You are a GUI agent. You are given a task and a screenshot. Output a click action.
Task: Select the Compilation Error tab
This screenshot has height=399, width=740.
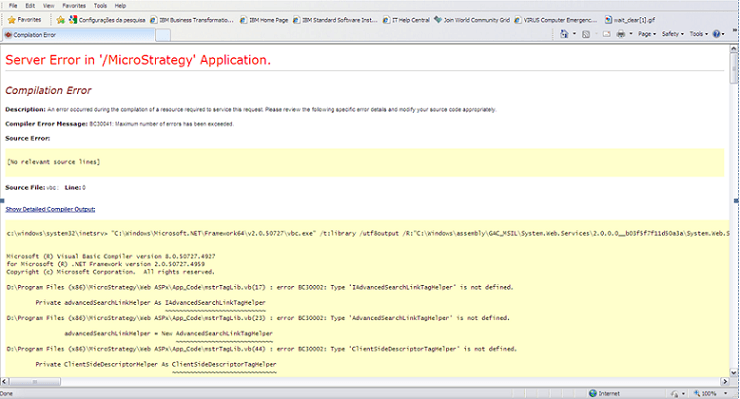point(78,35)
